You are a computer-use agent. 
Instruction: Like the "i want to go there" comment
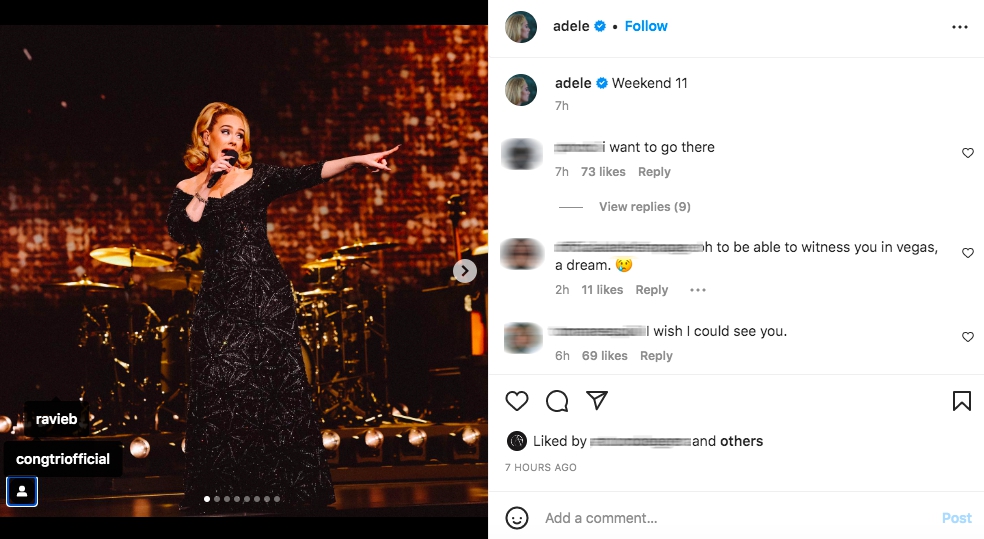coord(967,153)
